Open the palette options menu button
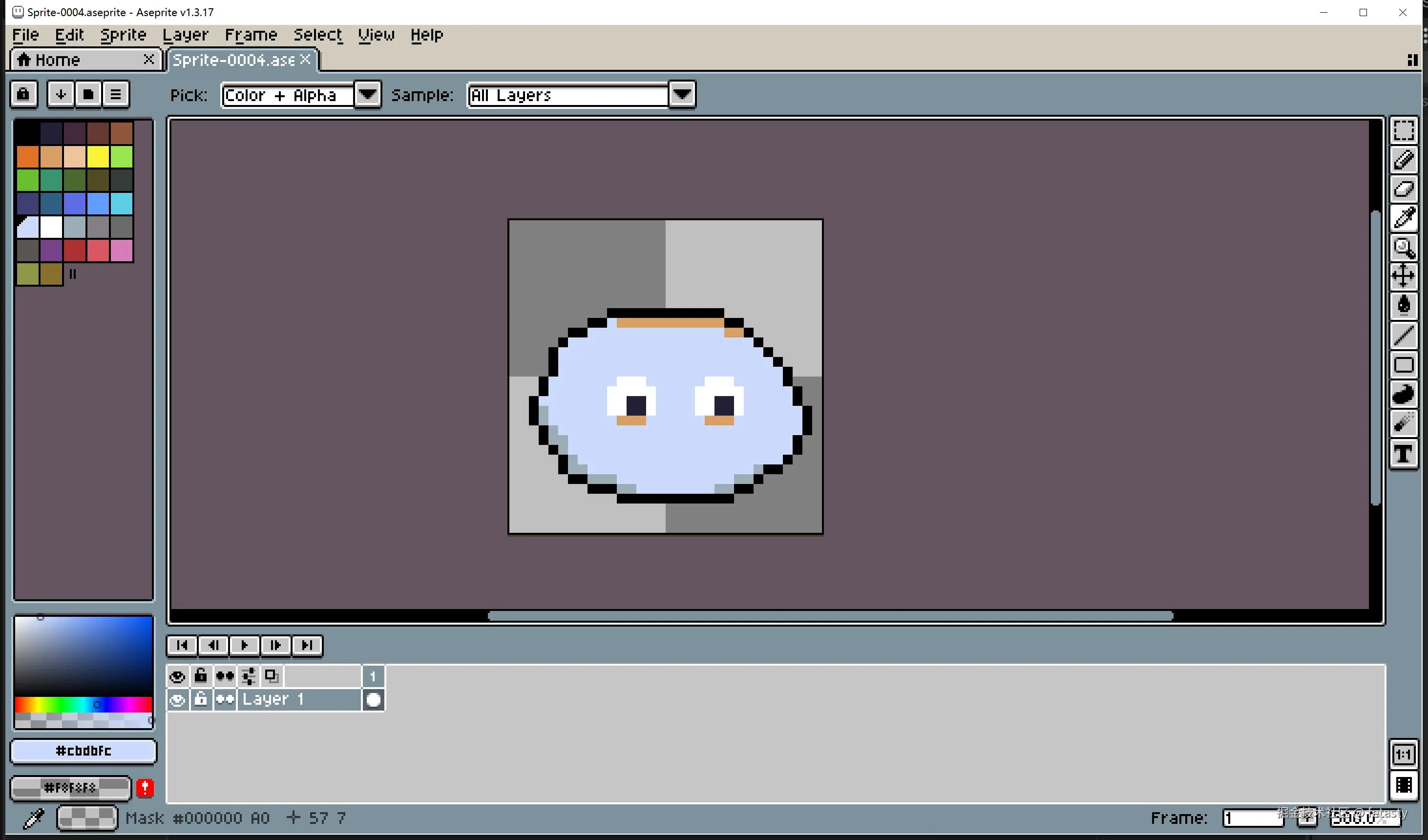1428x840 pixels. pyautogui.click(x=116, y=94)
